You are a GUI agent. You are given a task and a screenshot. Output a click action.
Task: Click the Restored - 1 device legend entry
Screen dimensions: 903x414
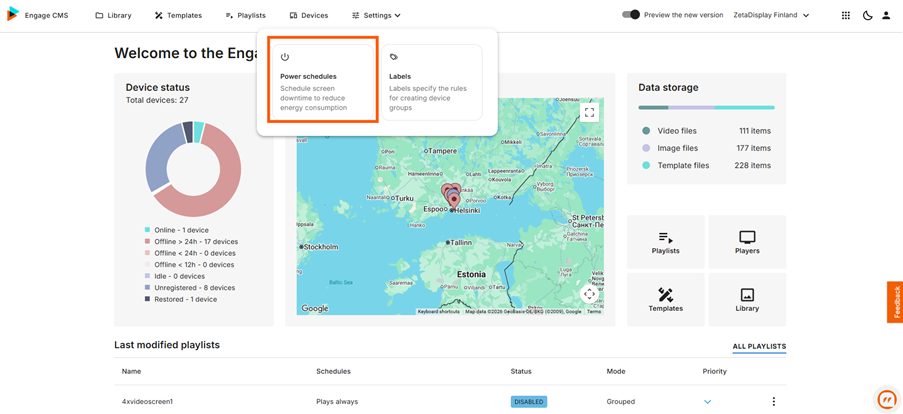pos(181,299)
